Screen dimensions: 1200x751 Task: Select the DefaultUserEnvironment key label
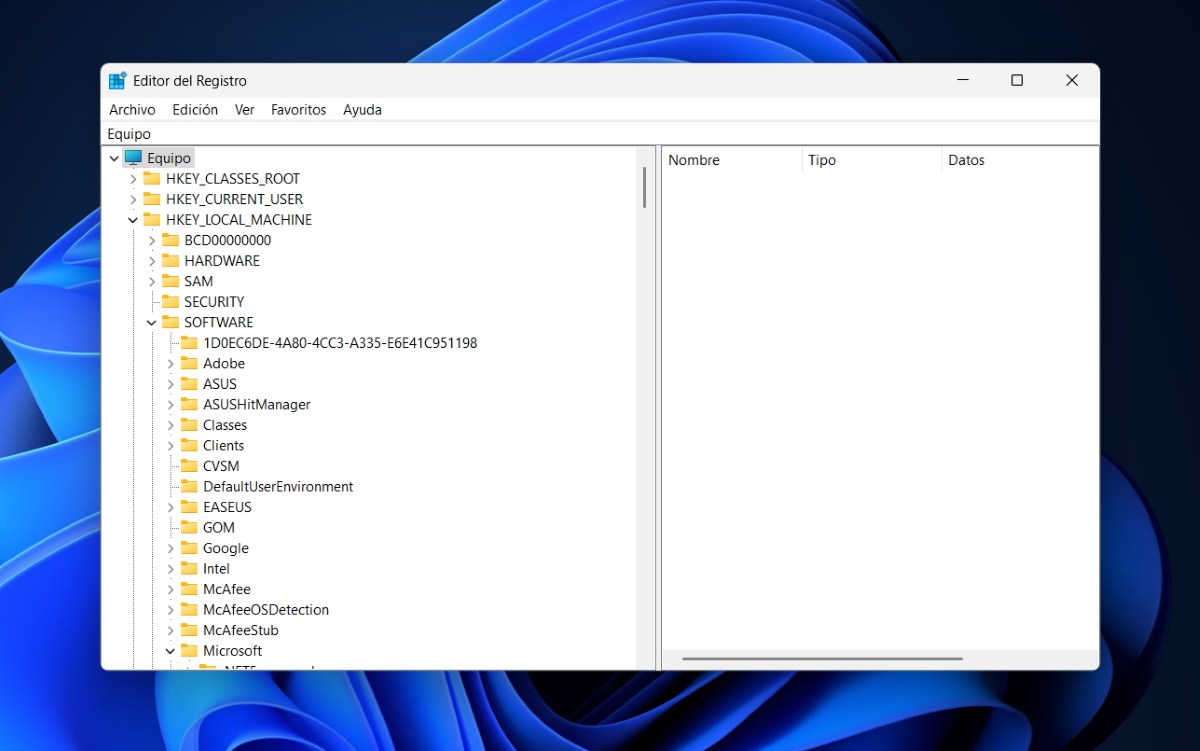tap(278, 487)
